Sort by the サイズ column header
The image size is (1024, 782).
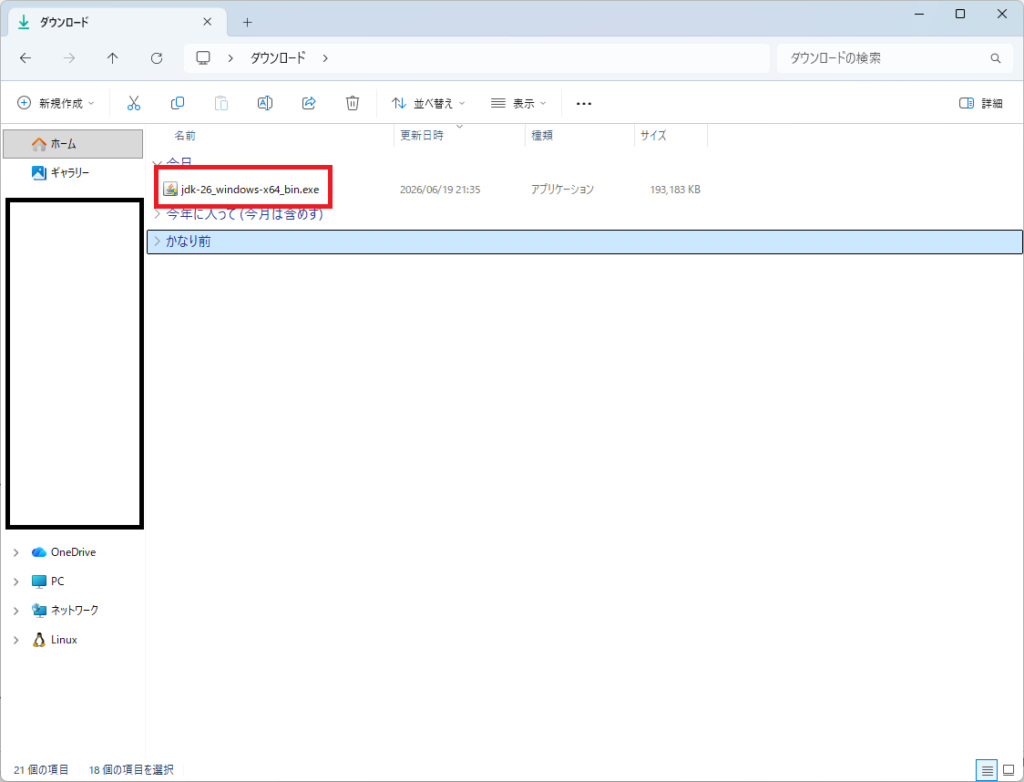(x=653, y=135)
